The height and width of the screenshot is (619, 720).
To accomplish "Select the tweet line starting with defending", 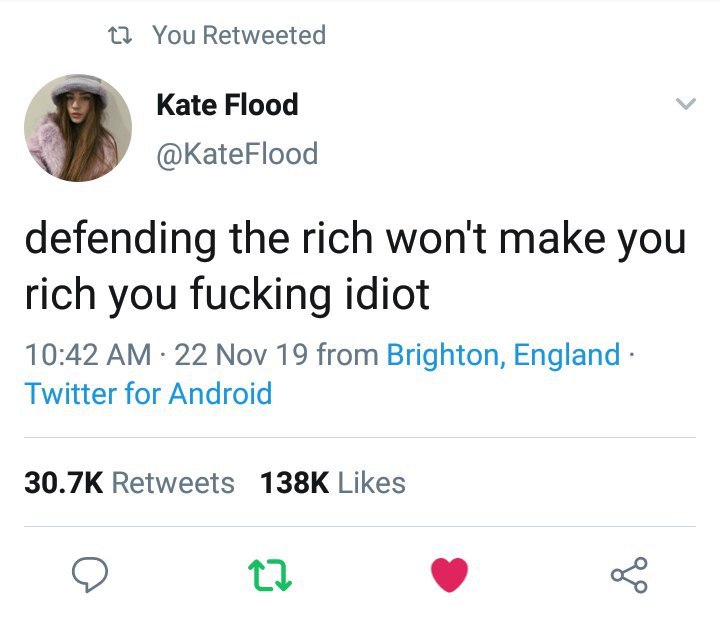I will (355, 239).
